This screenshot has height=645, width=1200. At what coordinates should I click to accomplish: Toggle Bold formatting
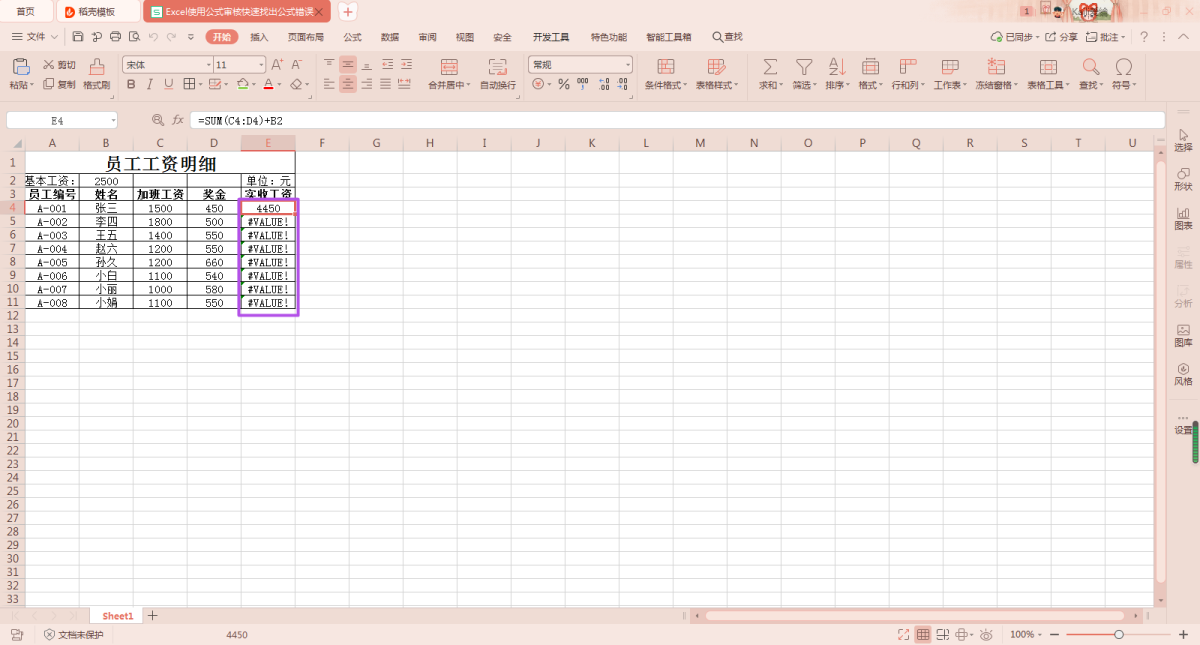(131, 85)
